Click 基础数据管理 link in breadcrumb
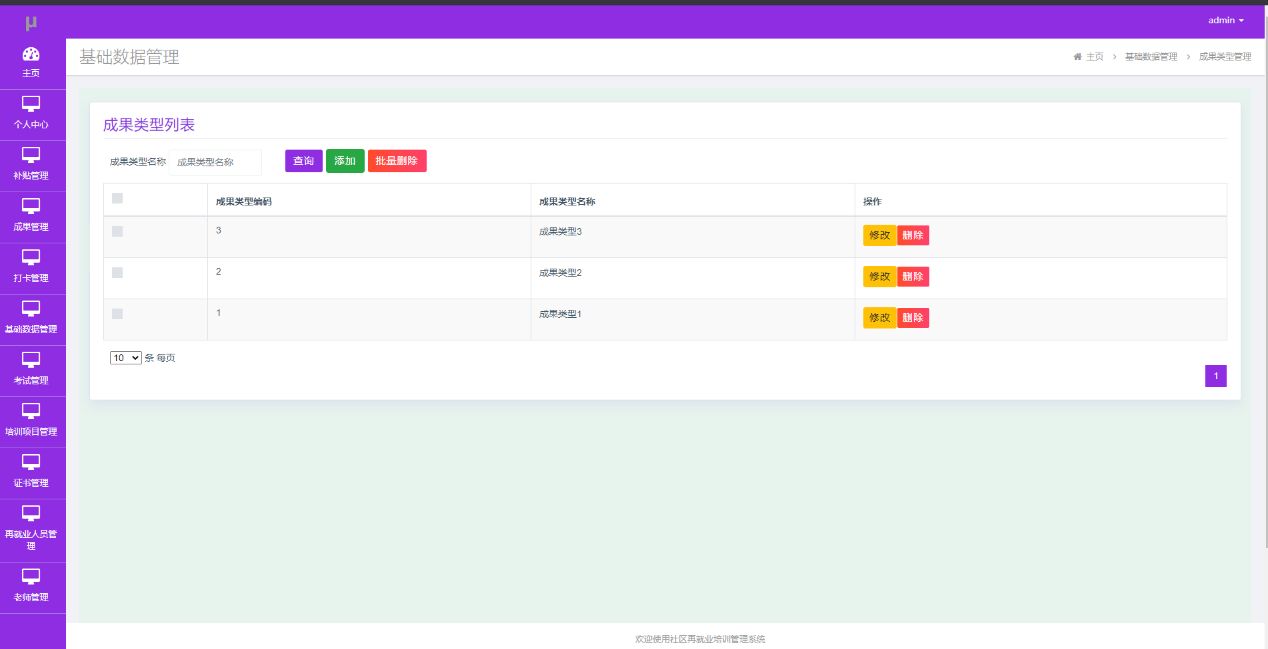The width and height of the screenshot is (1268, 649). 1151,57
